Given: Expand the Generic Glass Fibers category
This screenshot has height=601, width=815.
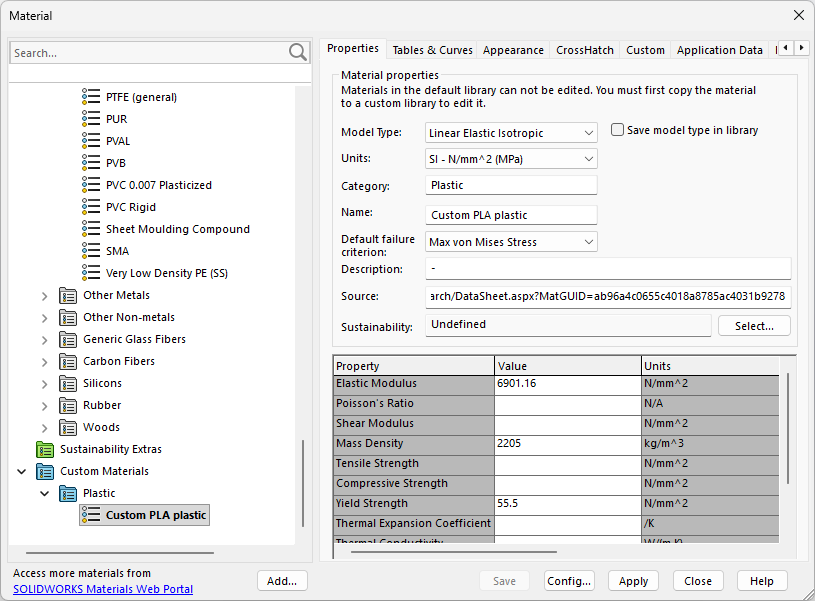Looking at the screenshot, I should point(45,340).
